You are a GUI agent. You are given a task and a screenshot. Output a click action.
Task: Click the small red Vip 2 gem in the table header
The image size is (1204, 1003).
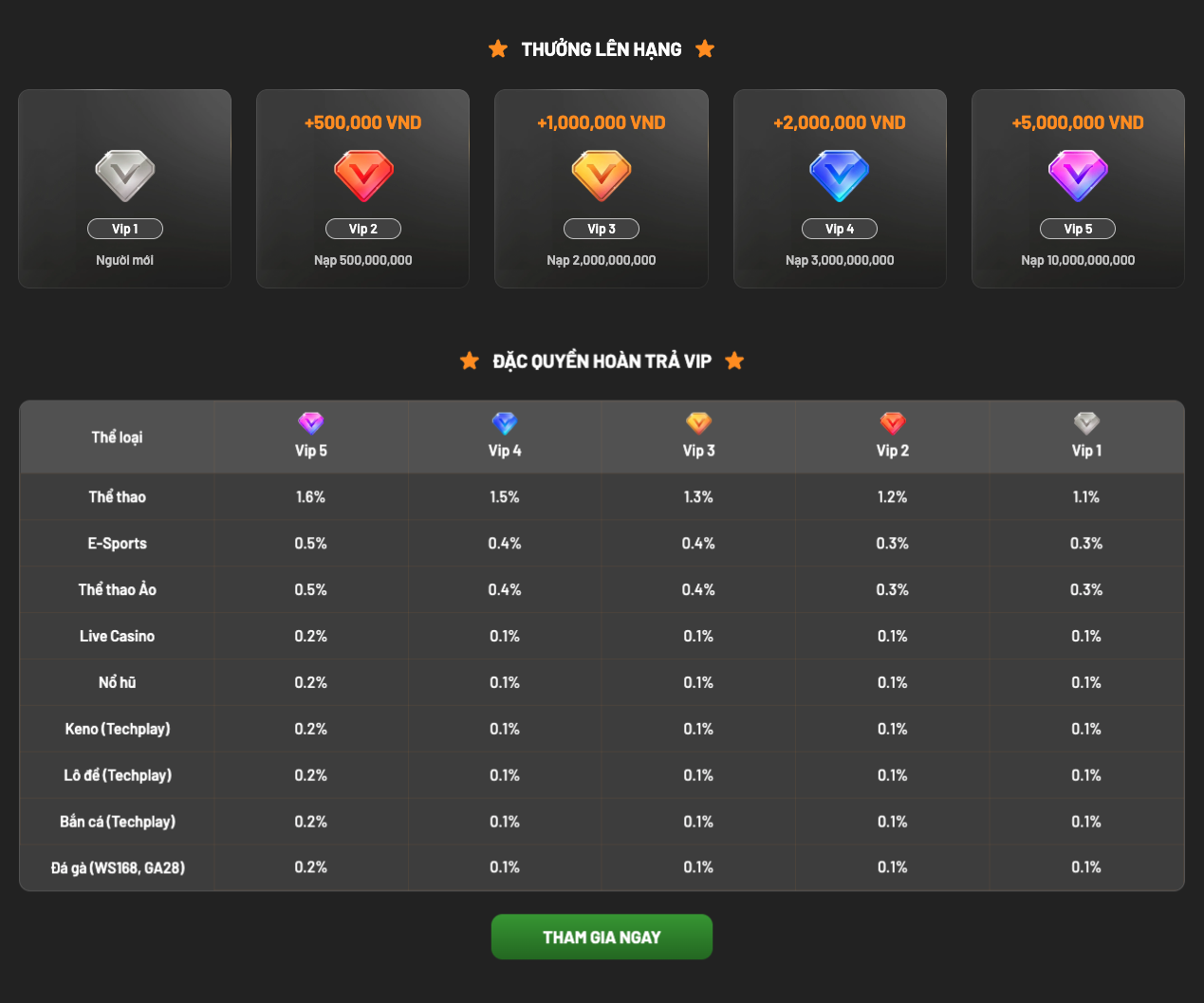[x=893, y=423]
